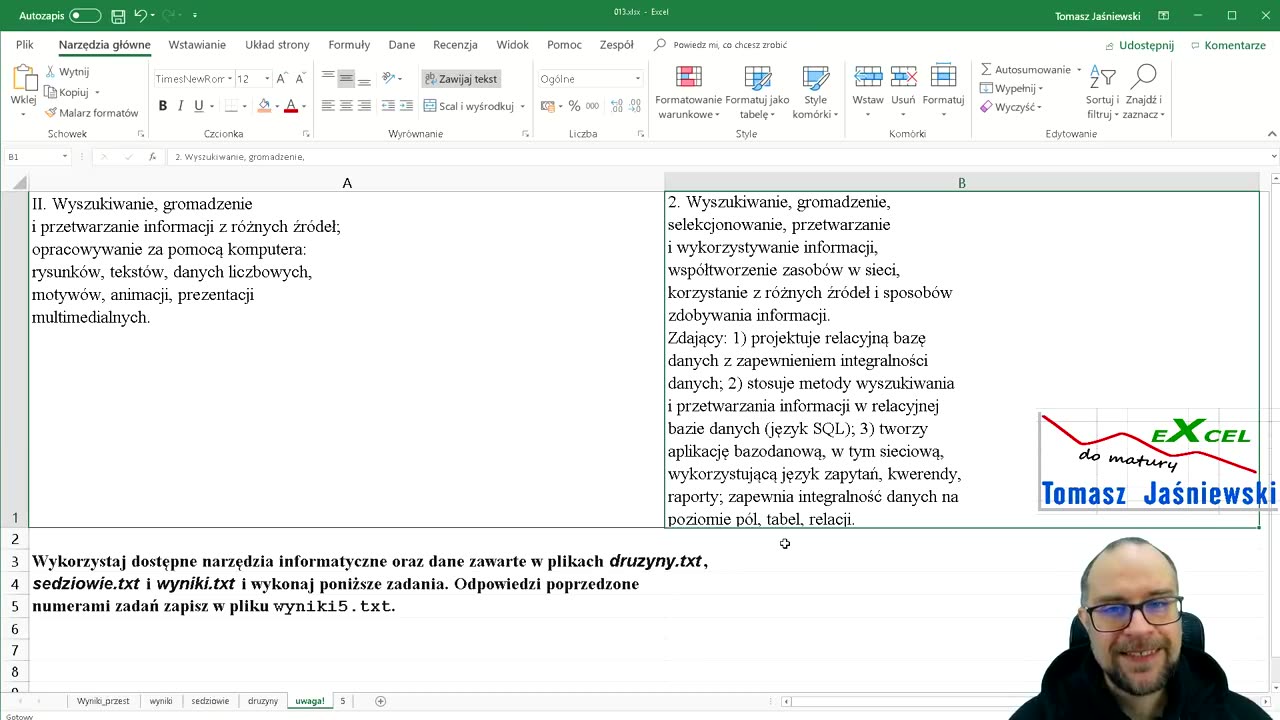Open Sortuj i filtruj menu

point(1103,93)
